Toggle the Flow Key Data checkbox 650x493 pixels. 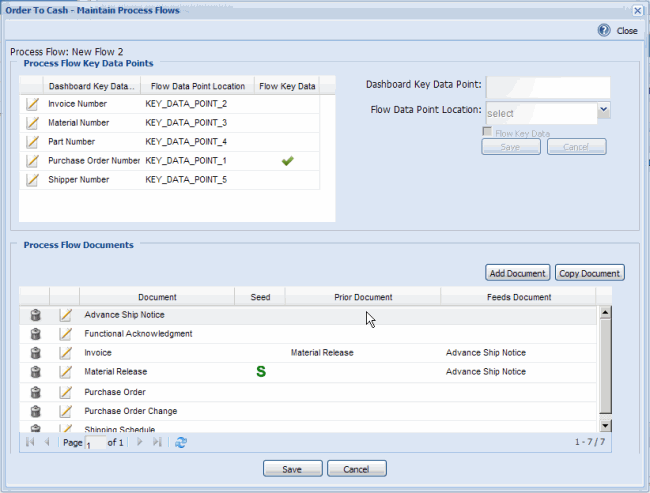point(487,131)
